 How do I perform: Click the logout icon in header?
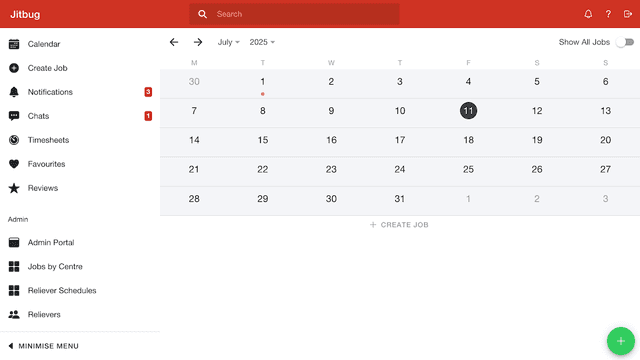pyautogui.click(x=628, y=14)
